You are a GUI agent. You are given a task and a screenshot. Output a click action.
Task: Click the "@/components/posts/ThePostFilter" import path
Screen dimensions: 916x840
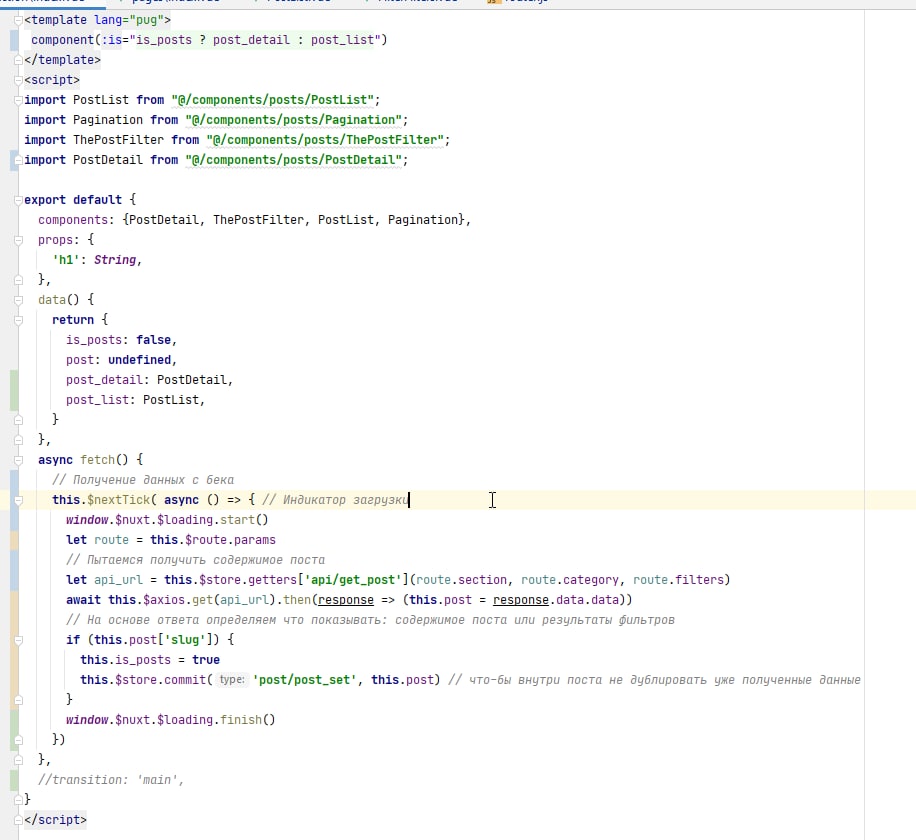point(325,140)
